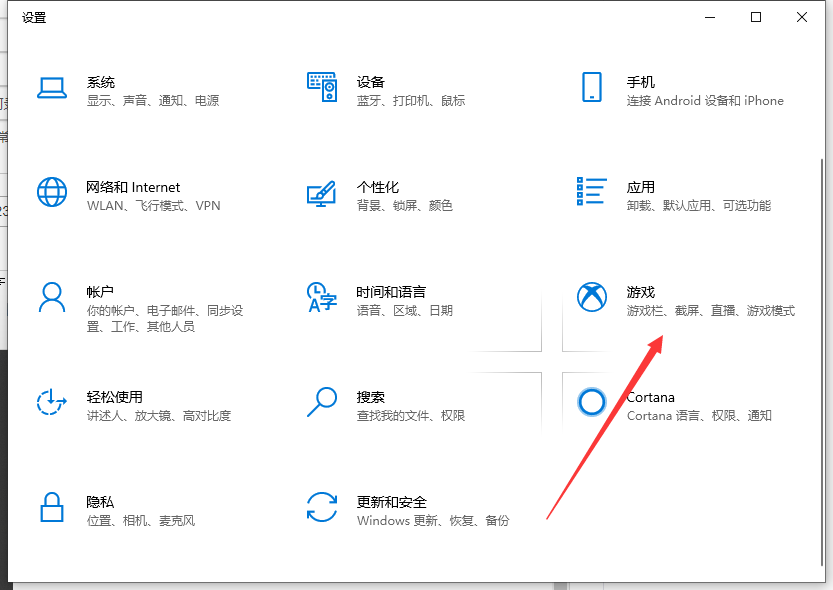
Task: Go to 网络和 Internet settings label
Action: click(x=133, y=187)
